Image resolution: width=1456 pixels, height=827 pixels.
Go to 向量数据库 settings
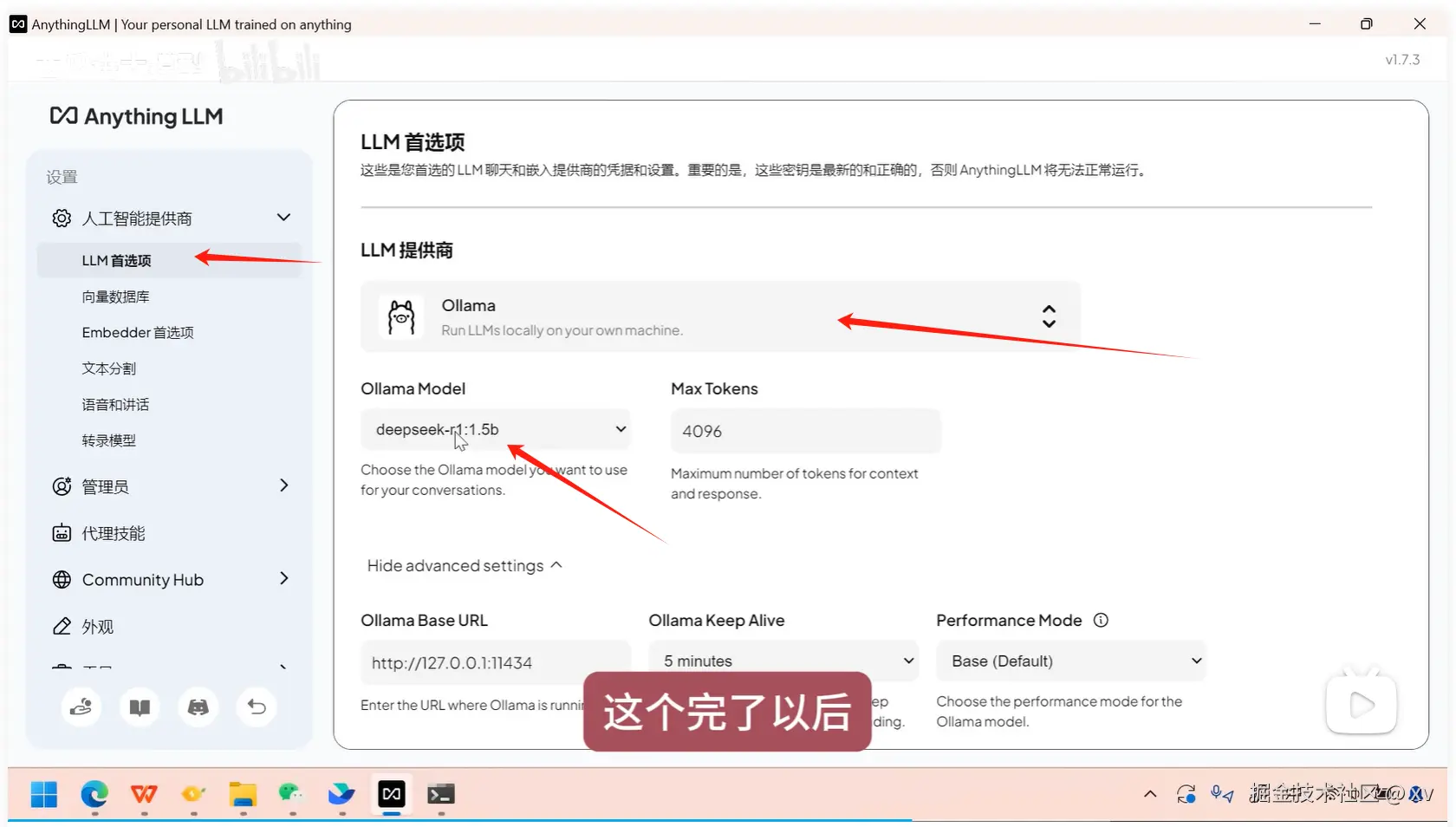tap(116, 297)
